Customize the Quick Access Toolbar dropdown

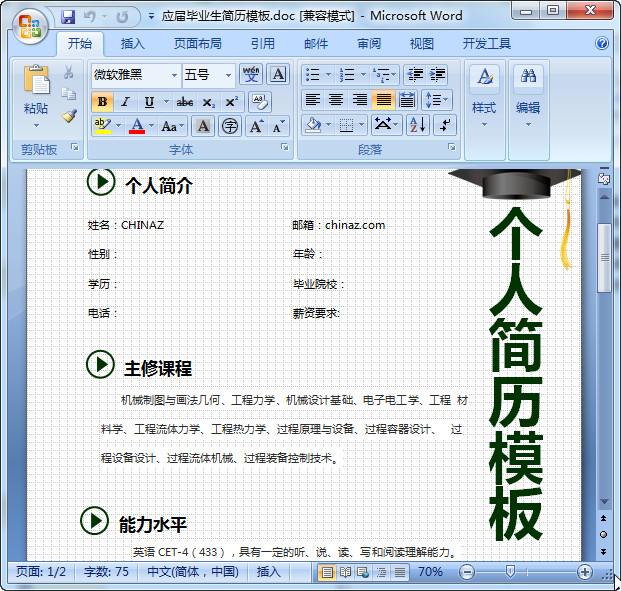pyautogui.click(x=151, y=17)
